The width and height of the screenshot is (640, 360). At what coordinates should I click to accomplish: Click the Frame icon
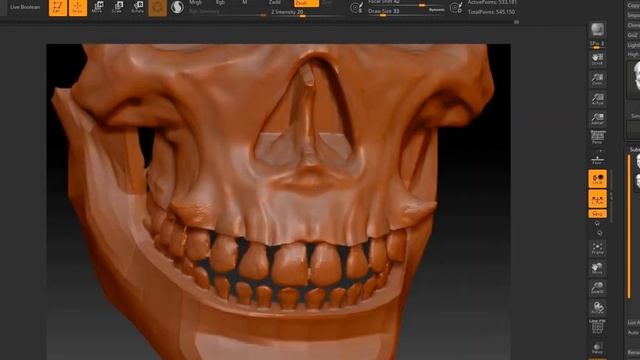598,248
